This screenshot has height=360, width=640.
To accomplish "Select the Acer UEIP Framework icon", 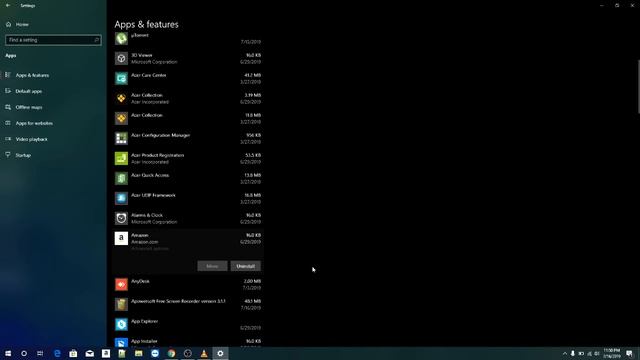I will (121, 198).
